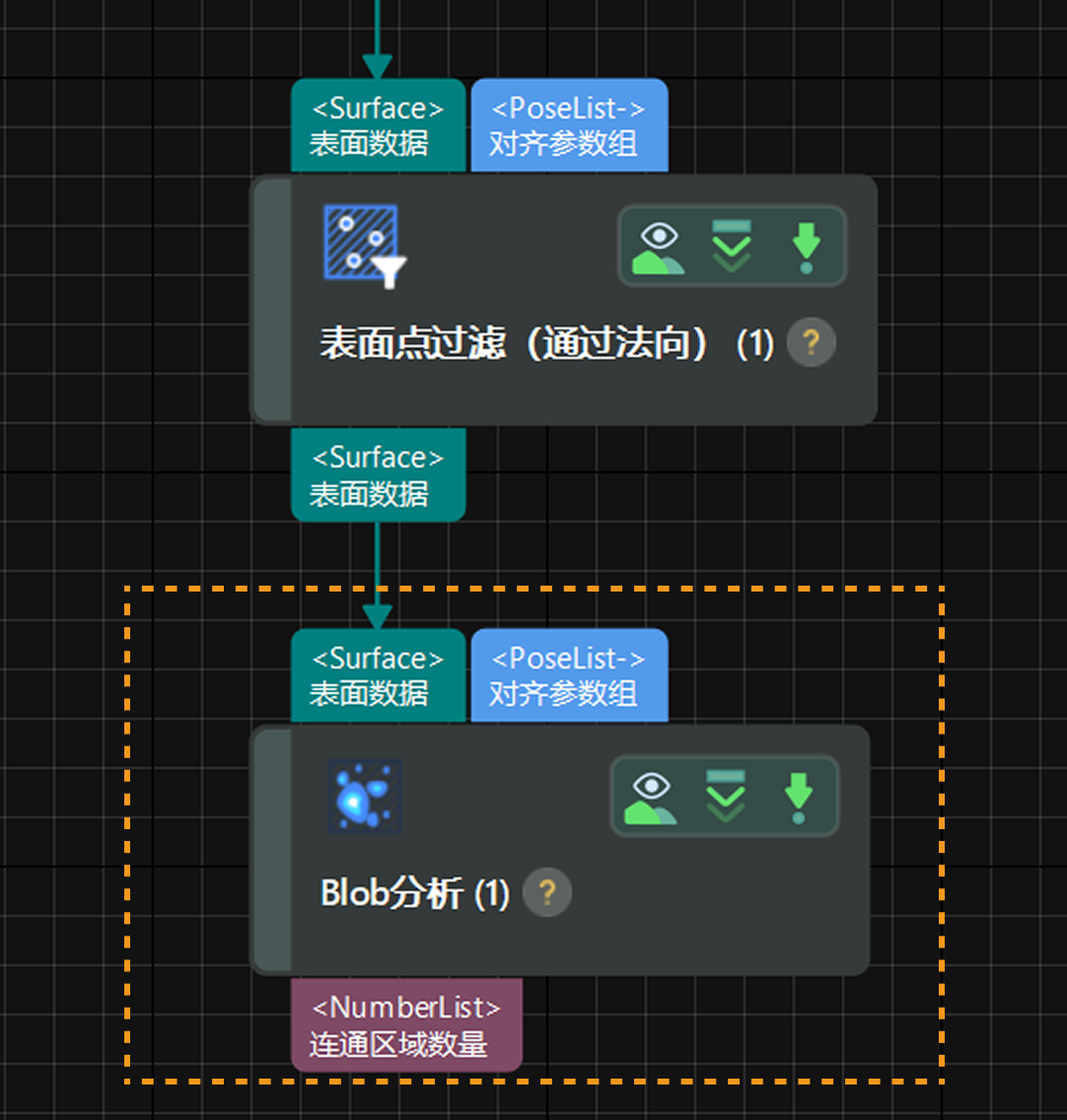Click left grip bar of Blob分析 node
The width and height of the screenshot is (1067, 1120).
point(273,850)
